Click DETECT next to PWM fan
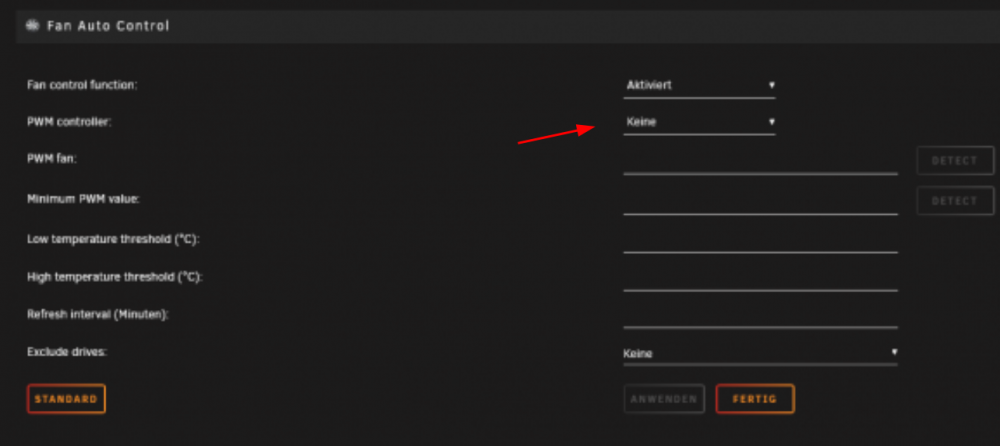This screenshot has width=1000, height=446. point(955,161)
